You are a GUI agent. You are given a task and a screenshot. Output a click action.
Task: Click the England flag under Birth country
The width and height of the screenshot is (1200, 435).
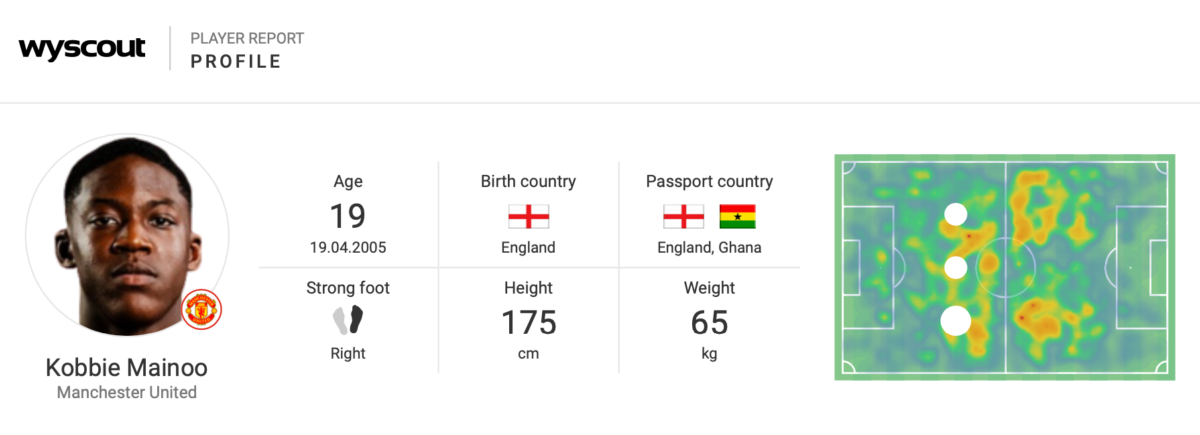tap(528, 216)
